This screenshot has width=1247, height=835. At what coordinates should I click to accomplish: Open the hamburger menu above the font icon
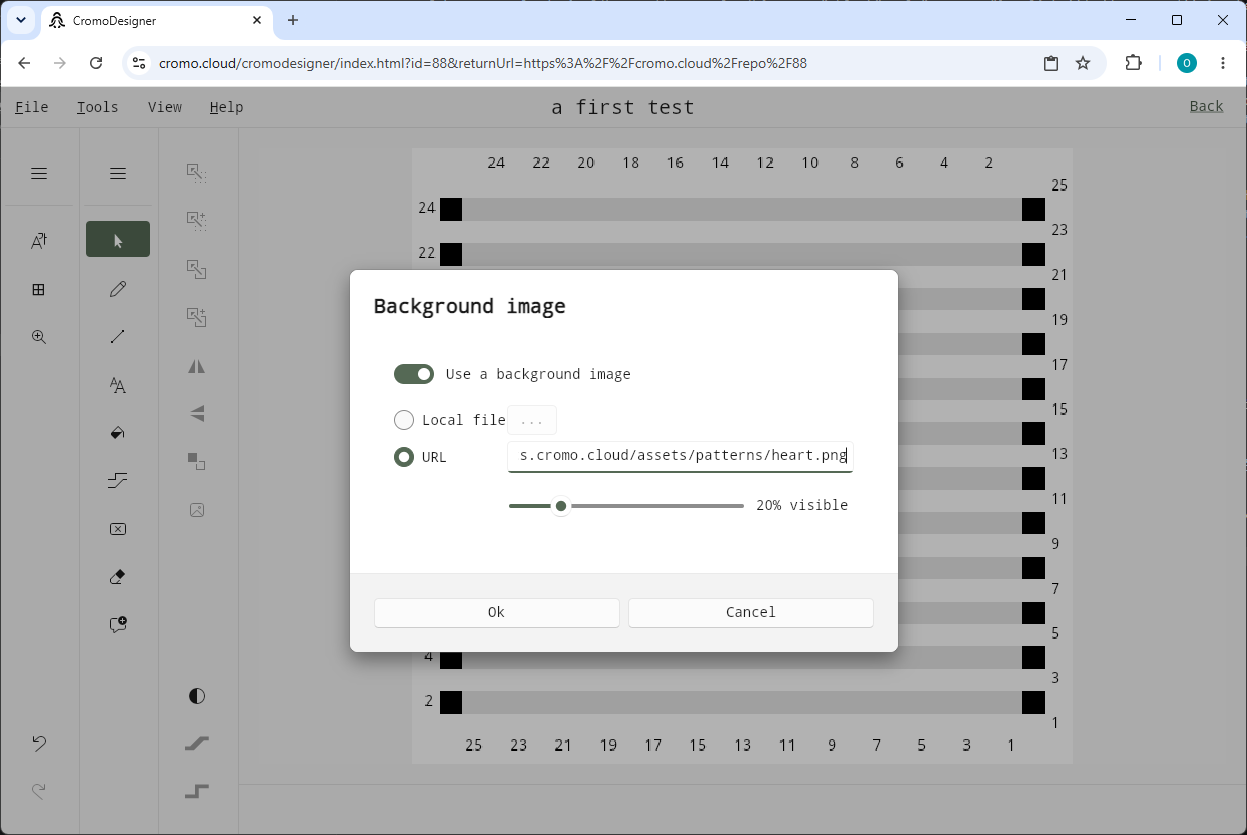39,173
